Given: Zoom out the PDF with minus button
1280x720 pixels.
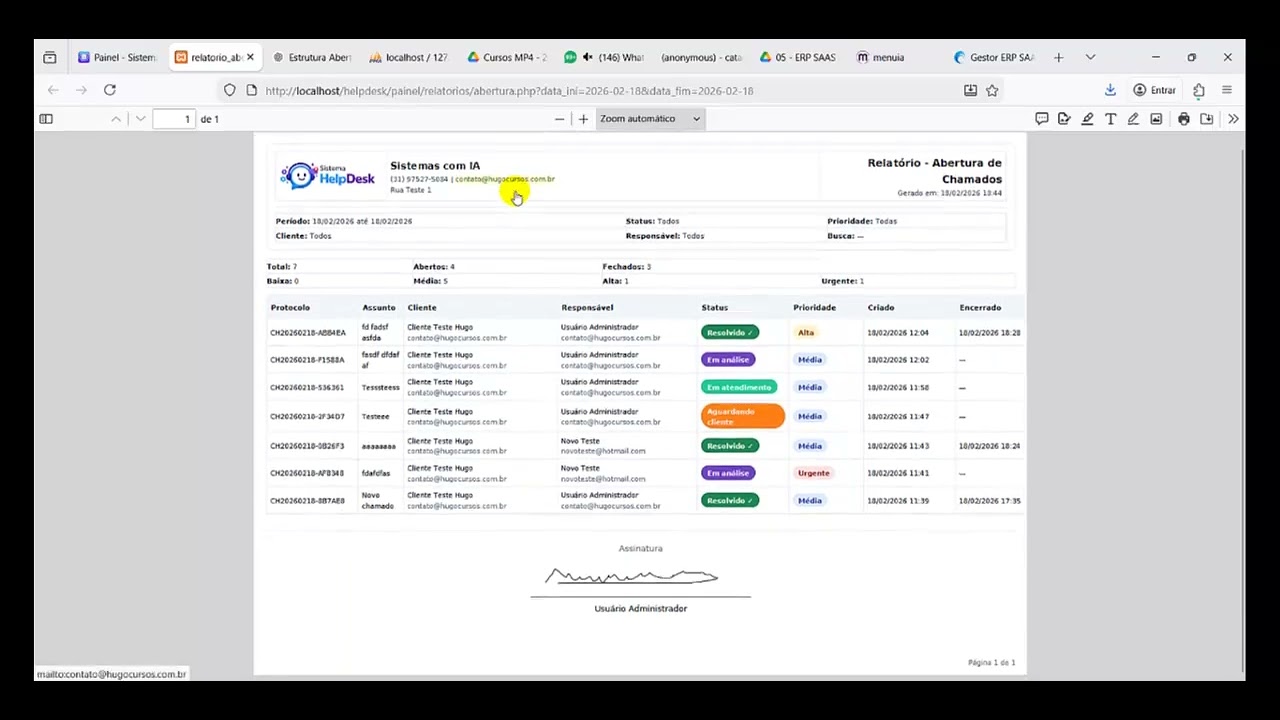Looking at the screenshot, I should pos(560,119).
